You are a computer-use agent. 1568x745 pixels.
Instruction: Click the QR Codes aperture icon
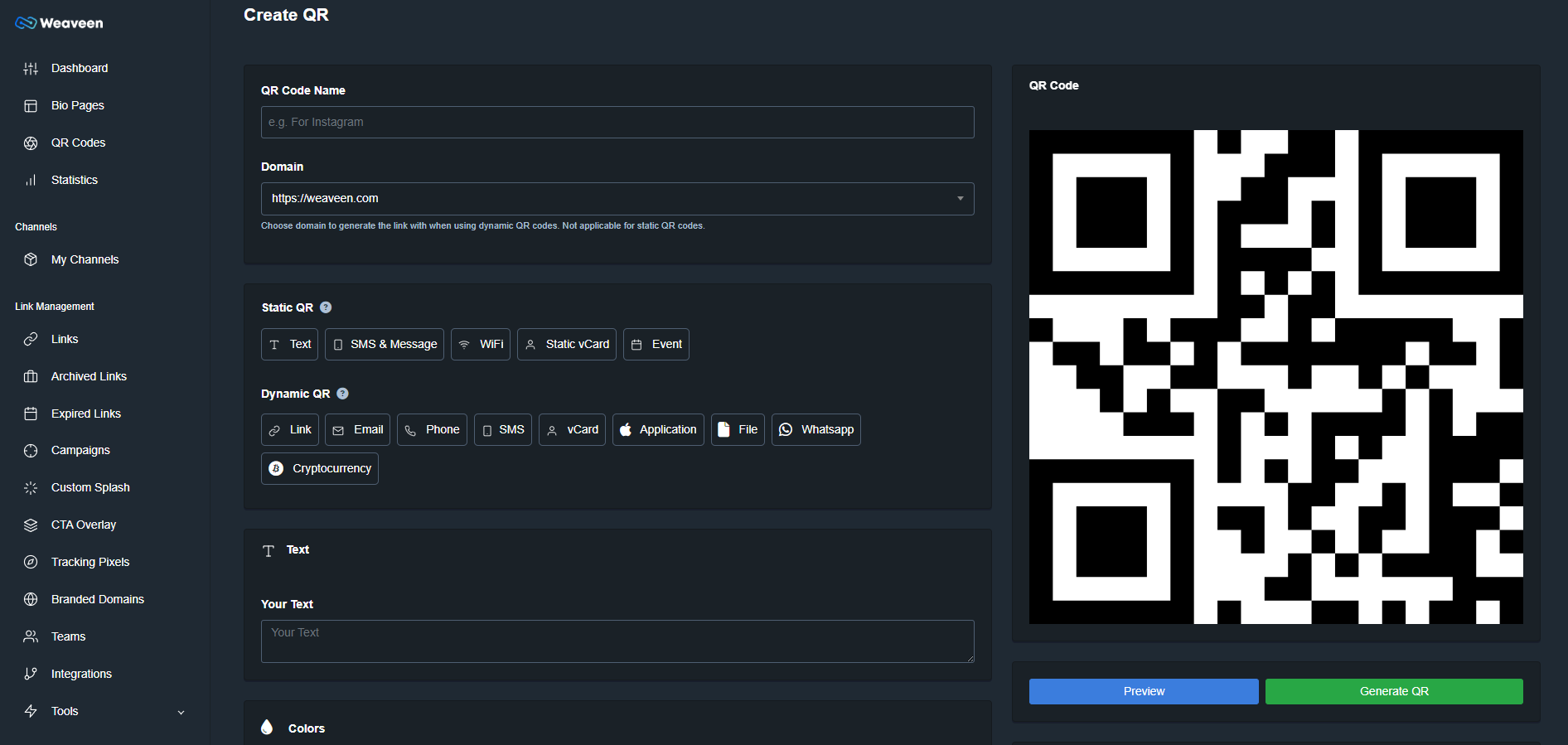[31, 143]
